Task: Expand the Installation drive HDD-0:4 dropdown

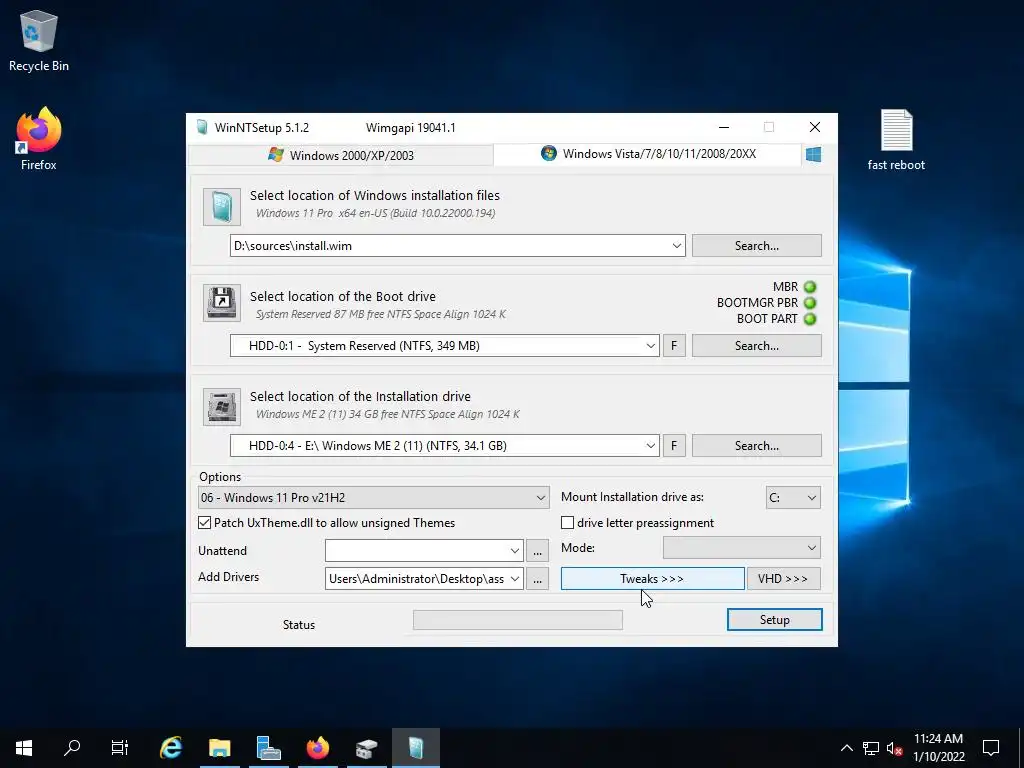Action: [x=650, y=446]
